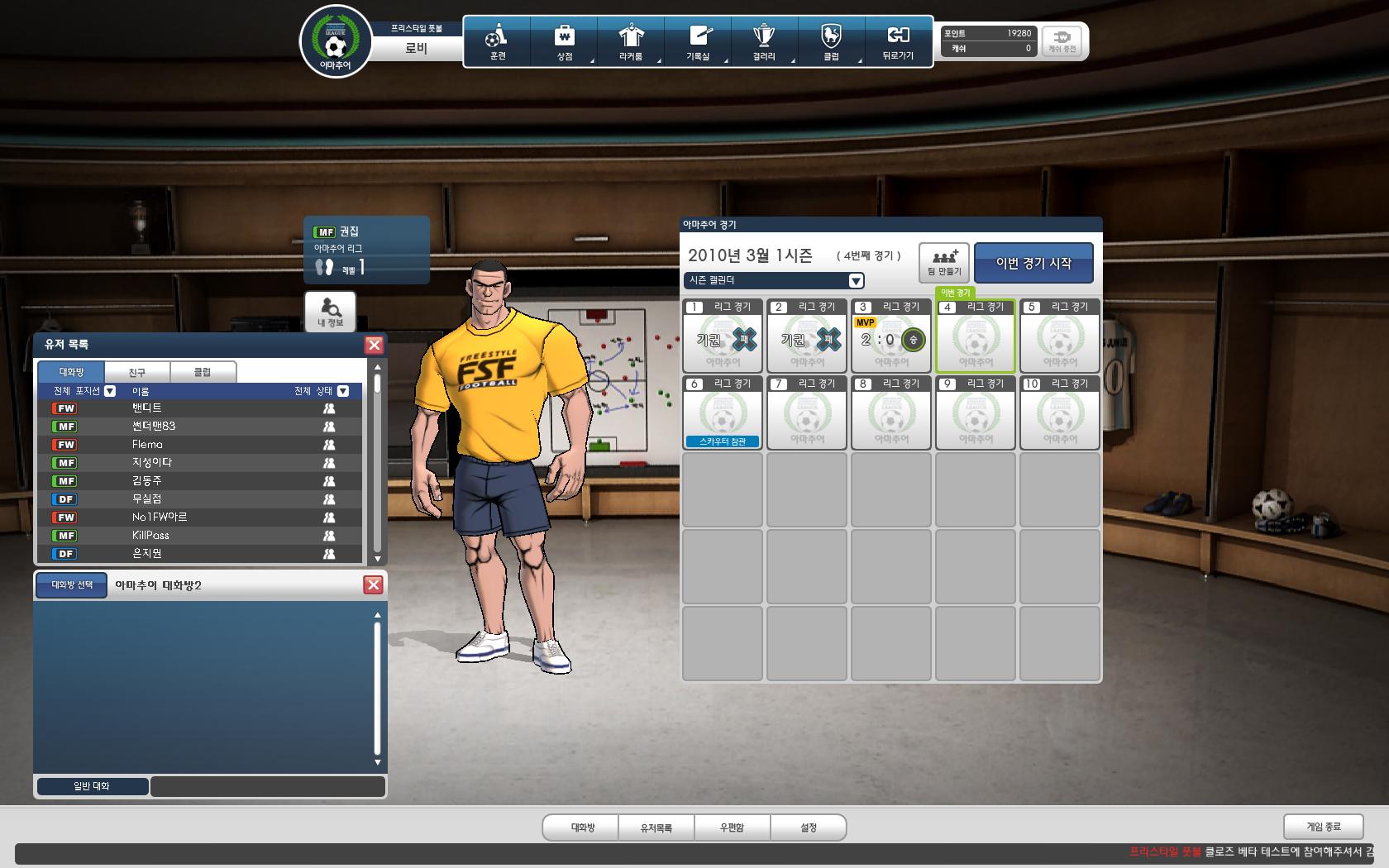Click the 팀 만들기 team creation icon

point(943,262)
